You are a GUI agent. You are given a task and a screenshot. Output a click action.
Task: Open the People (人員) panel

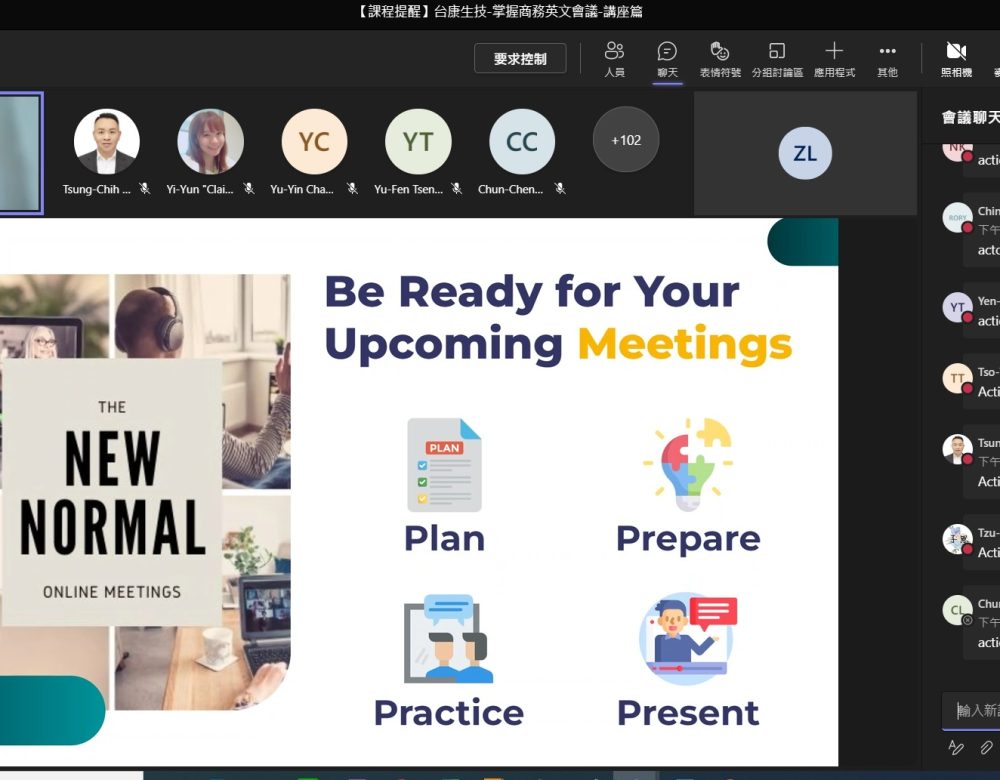614,58
